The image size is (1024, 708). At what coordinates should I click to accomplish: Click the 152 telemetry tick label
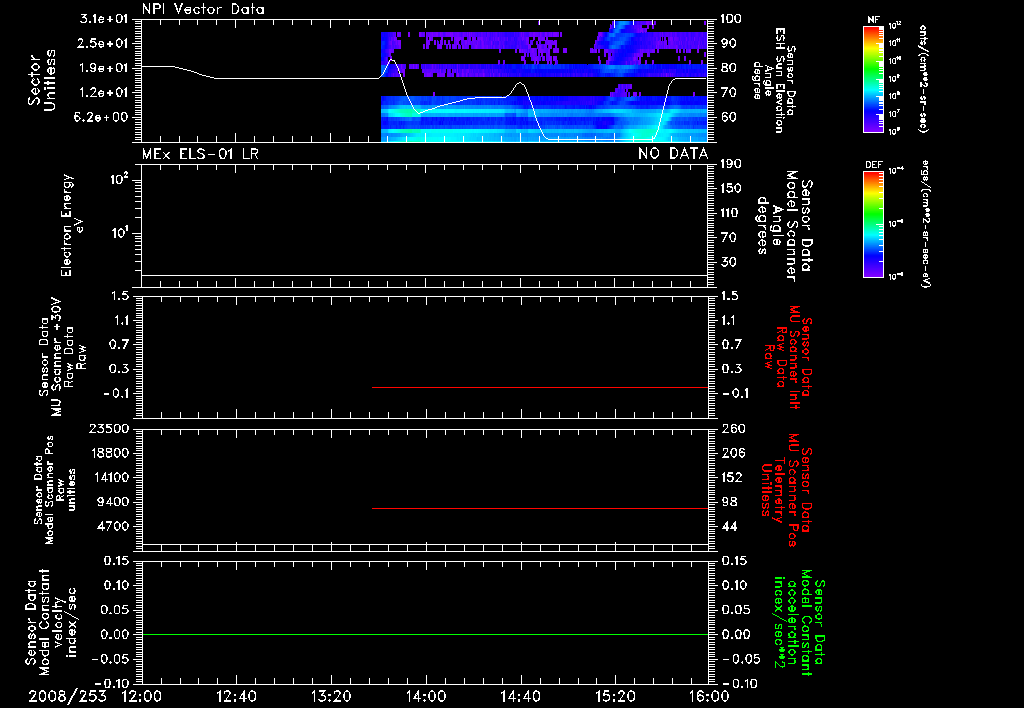coord(731,477)
